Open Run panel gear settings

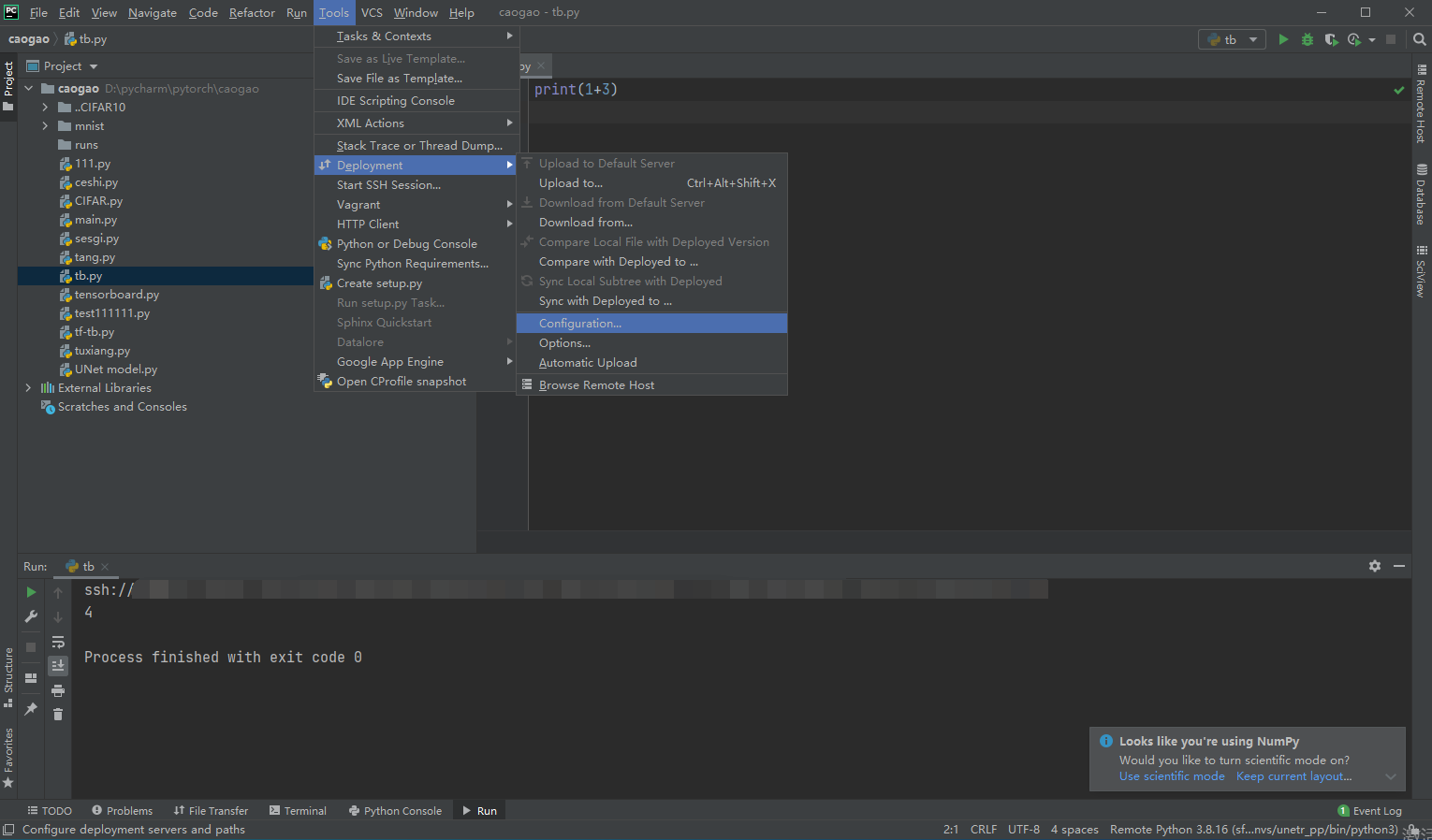pos(1375,566)
